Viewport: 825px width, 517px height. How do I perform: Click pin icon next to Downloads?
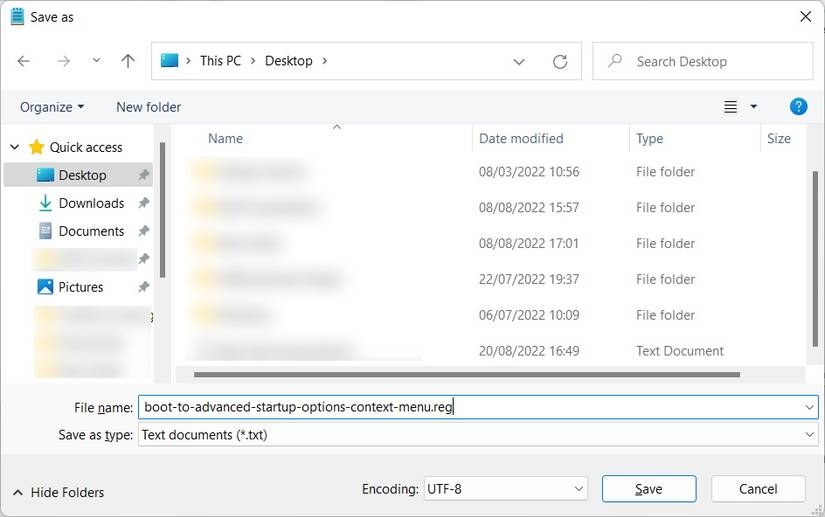pos(144,203)
